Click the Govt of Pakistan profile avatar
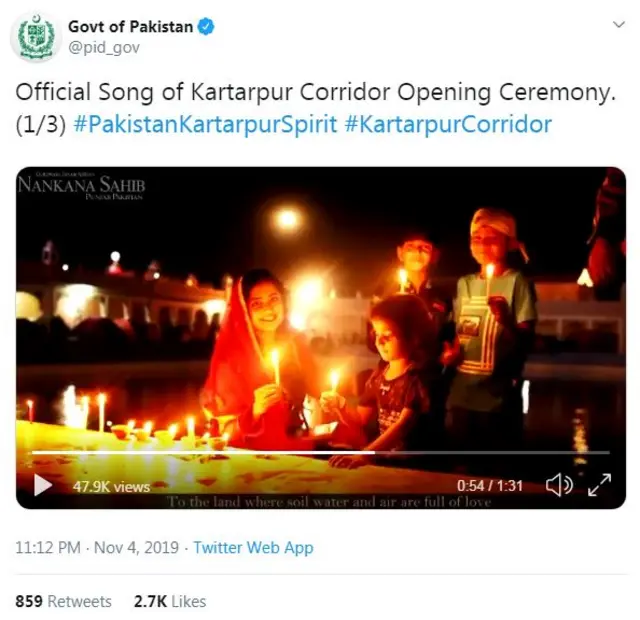This screenshot has height=620, width=640. [x=36, y=37]
